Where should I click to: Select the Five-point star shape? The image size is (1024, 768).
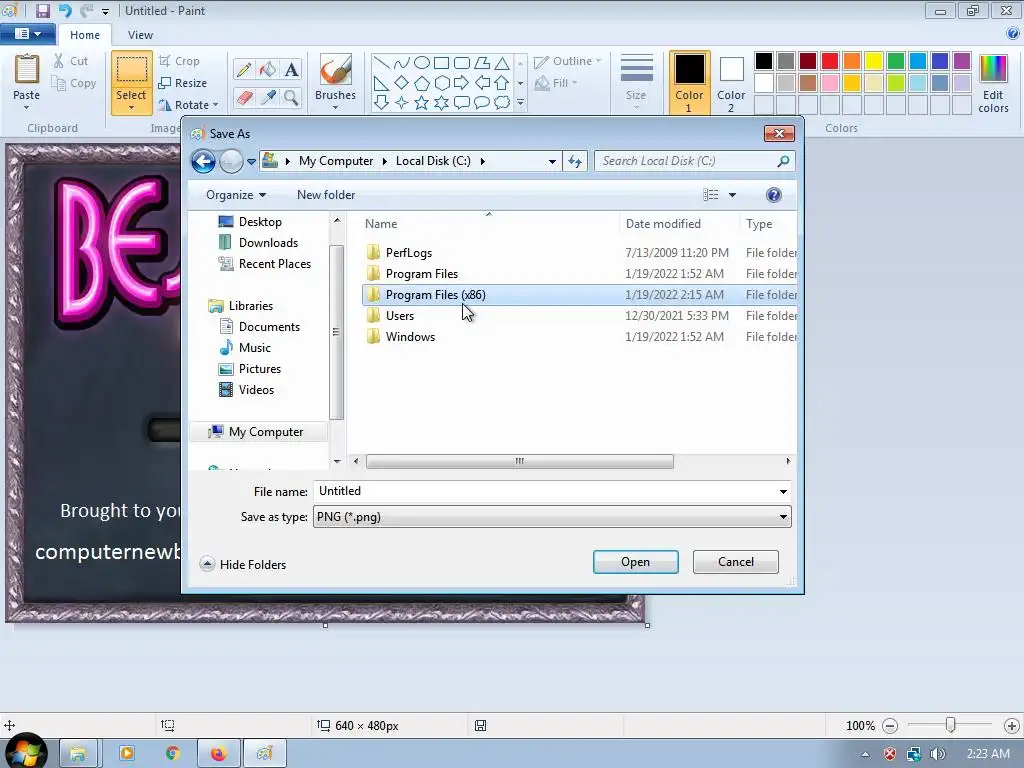pyautogui.click(x=421, y=103)
